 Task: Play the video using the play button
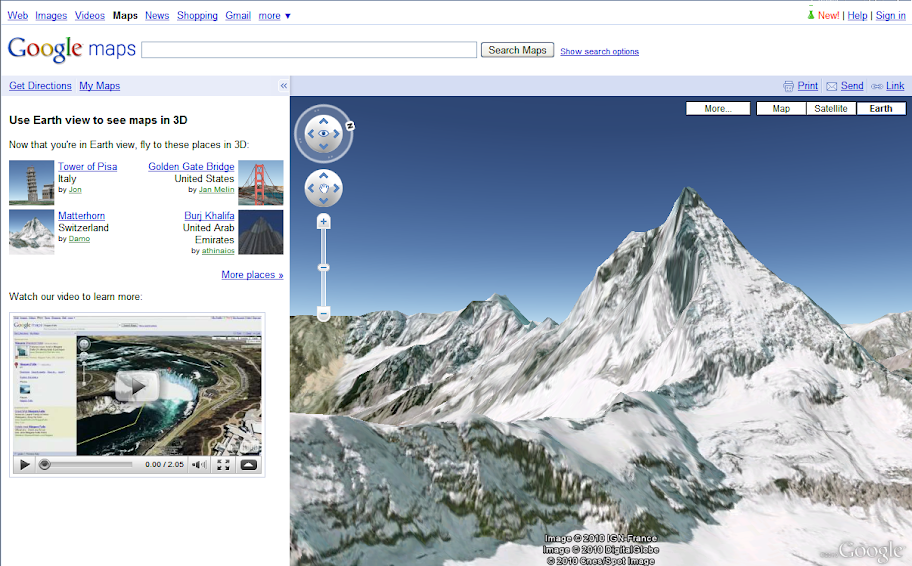[24, 464]
